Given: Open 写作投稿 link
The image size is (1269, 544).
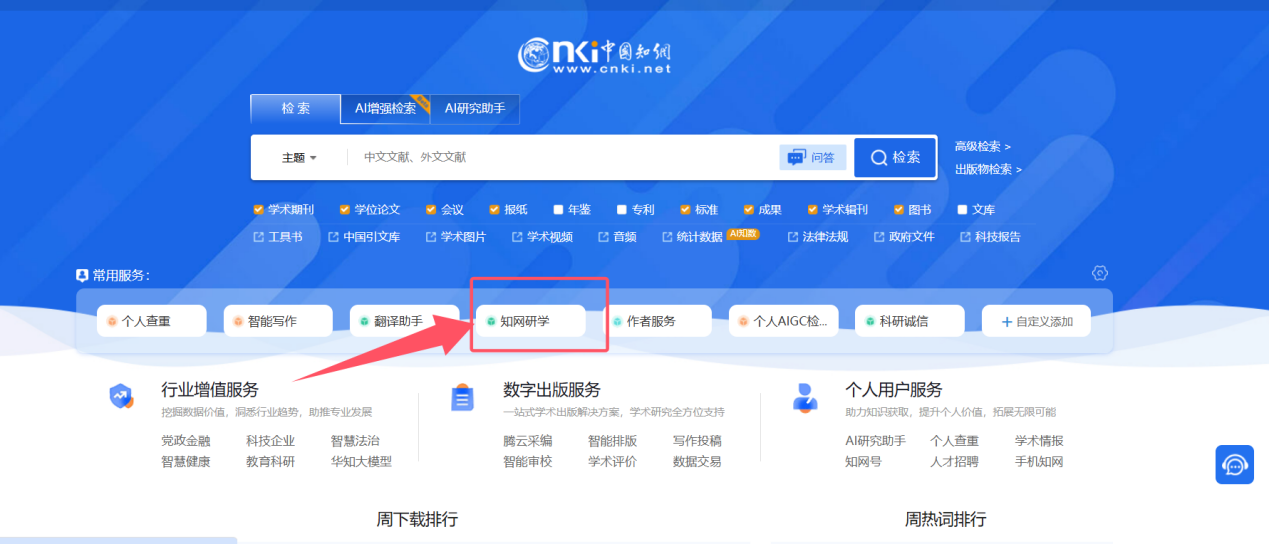Looking at the screenshot, I should click(x=697, y=441).
